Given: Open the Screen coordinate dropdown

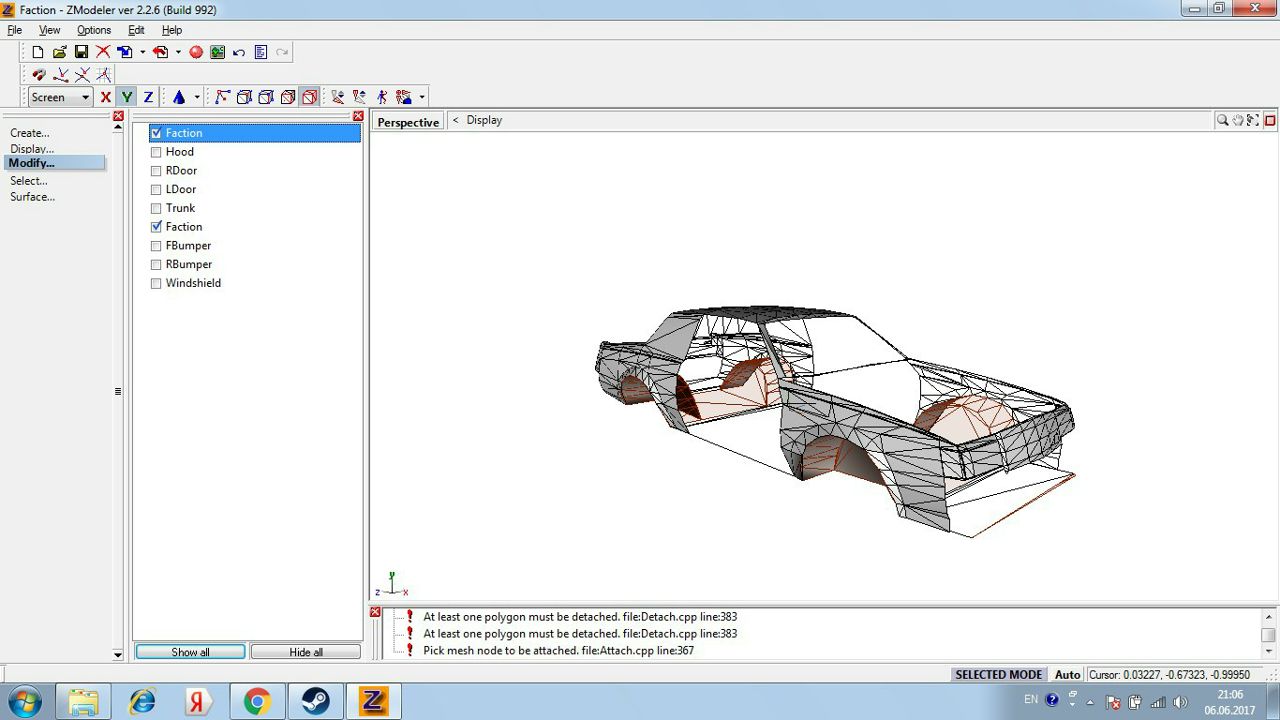Looking at the screenshot, I should [85, 97].
